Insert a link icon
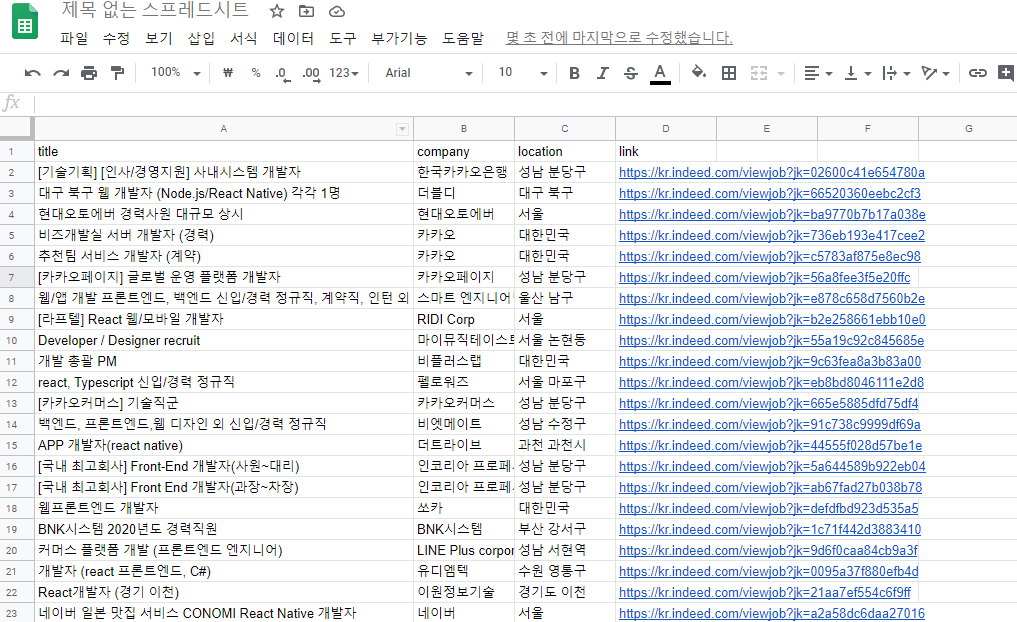Screen dimensions: 1017x622 coord(977,73)
